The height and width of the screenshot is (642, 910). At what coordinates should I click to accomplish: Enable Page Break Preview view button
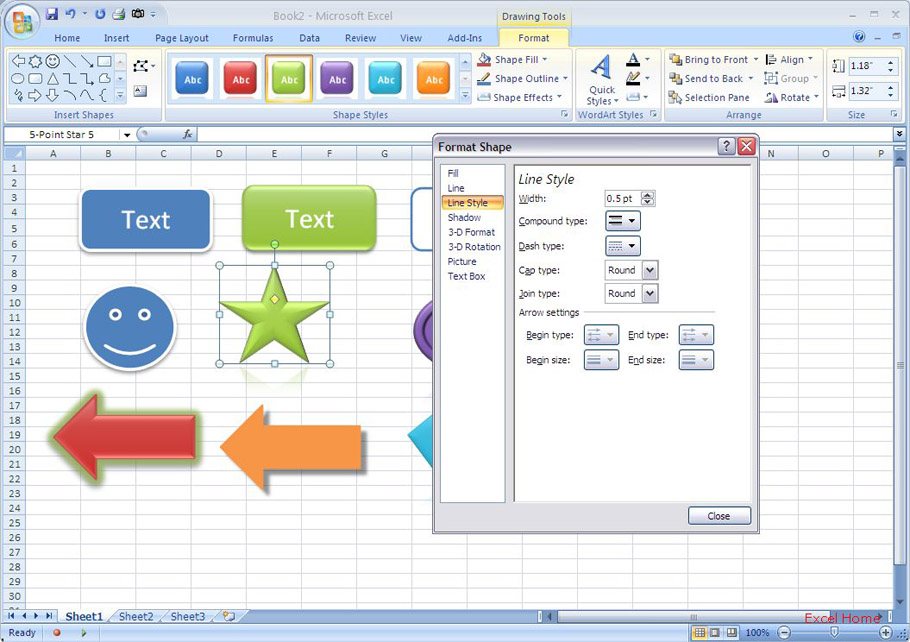[x=731, y=633]
